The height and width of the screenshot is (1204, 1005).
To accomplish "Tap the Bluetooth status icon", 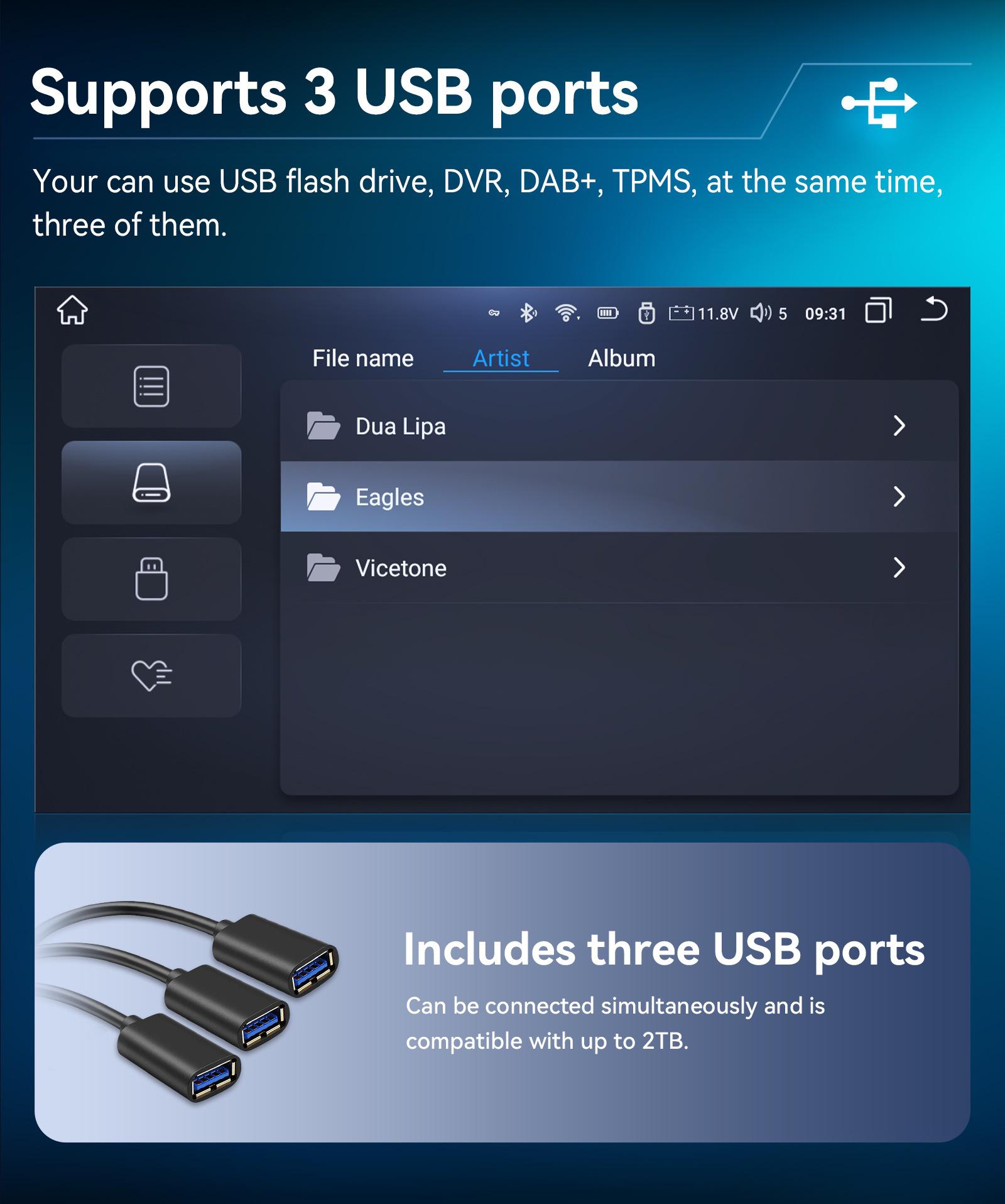I will point(528,312).
